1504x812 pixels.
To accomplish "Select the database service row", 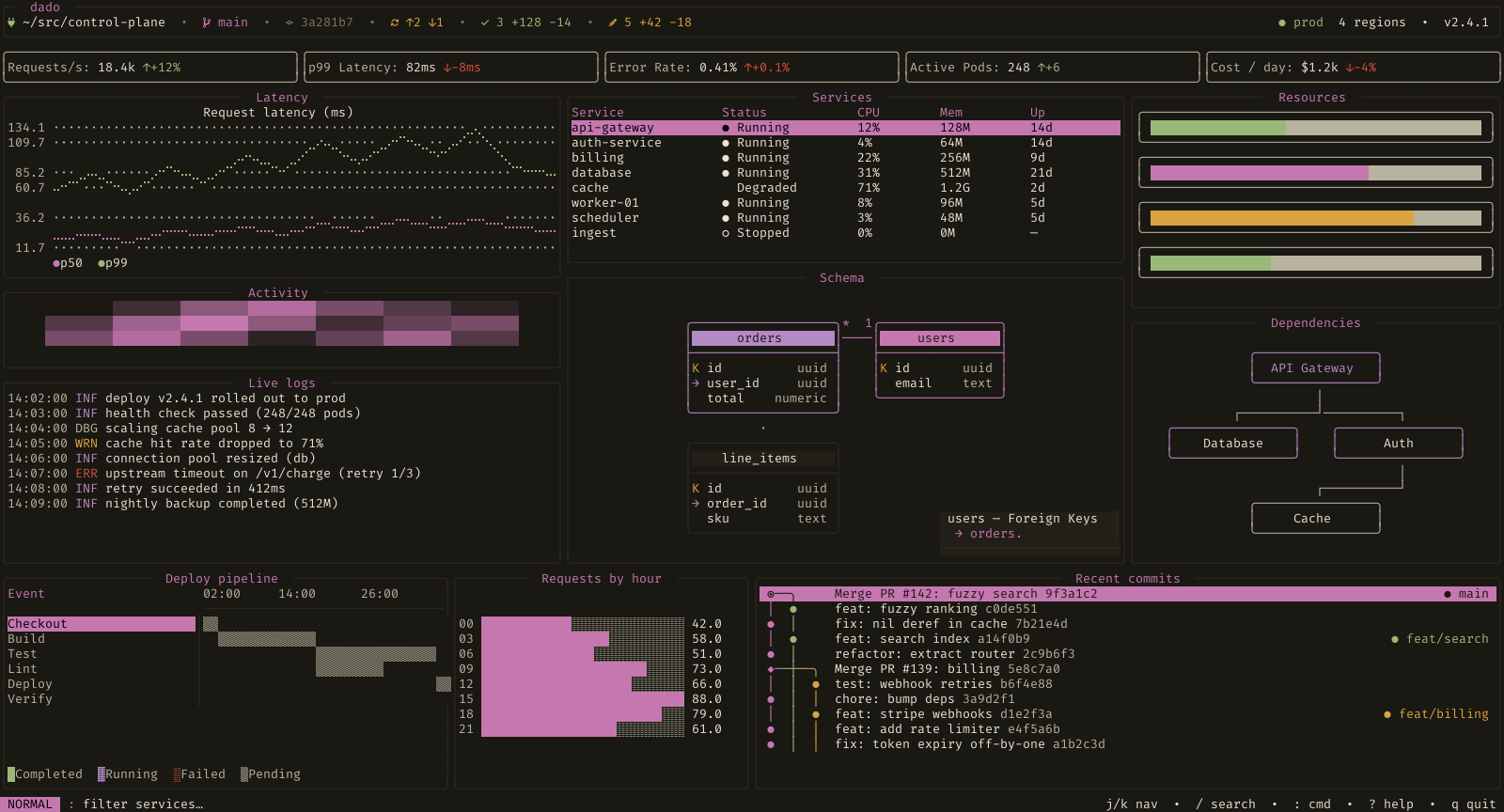I will pos(846,173).
